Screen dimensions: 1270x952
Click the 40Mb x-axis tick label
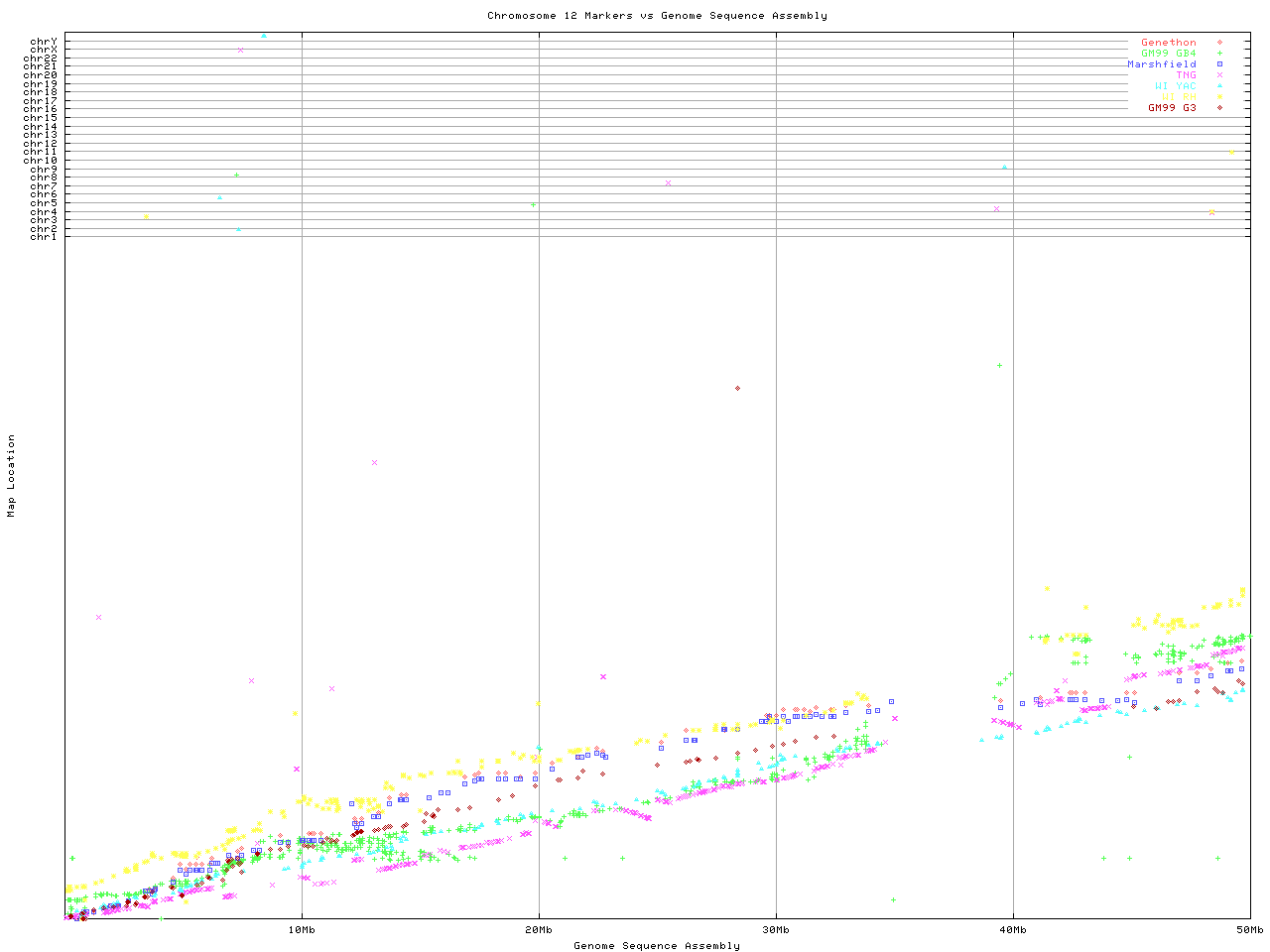tap(1013, 930)
